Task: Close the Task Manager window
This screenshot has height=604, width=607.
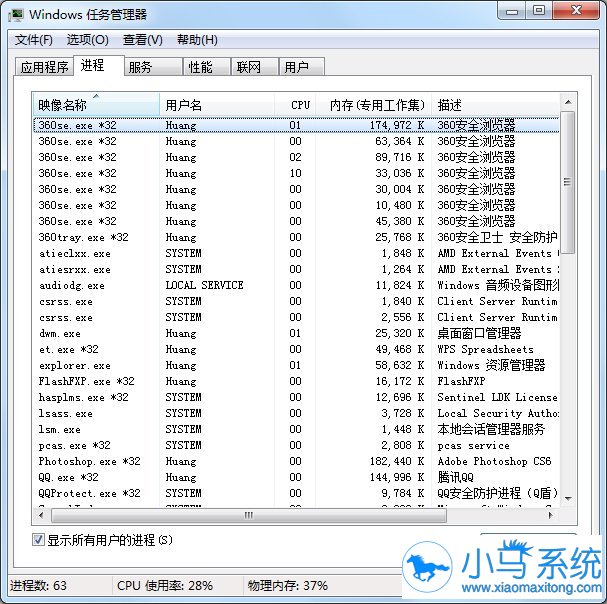Action: click(576, 11)
